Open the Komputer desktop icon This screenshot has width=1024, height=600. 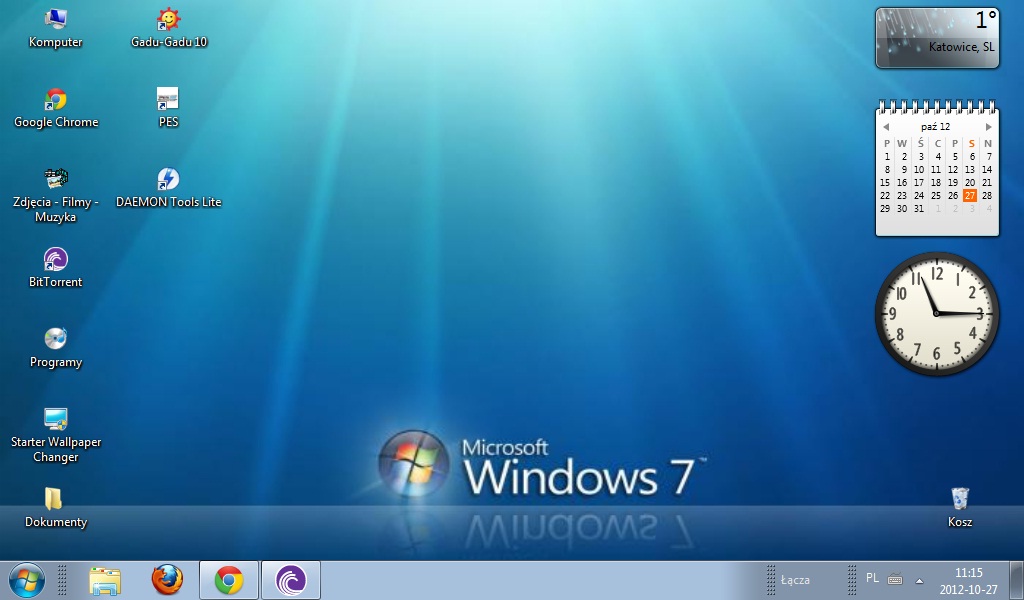56,20
